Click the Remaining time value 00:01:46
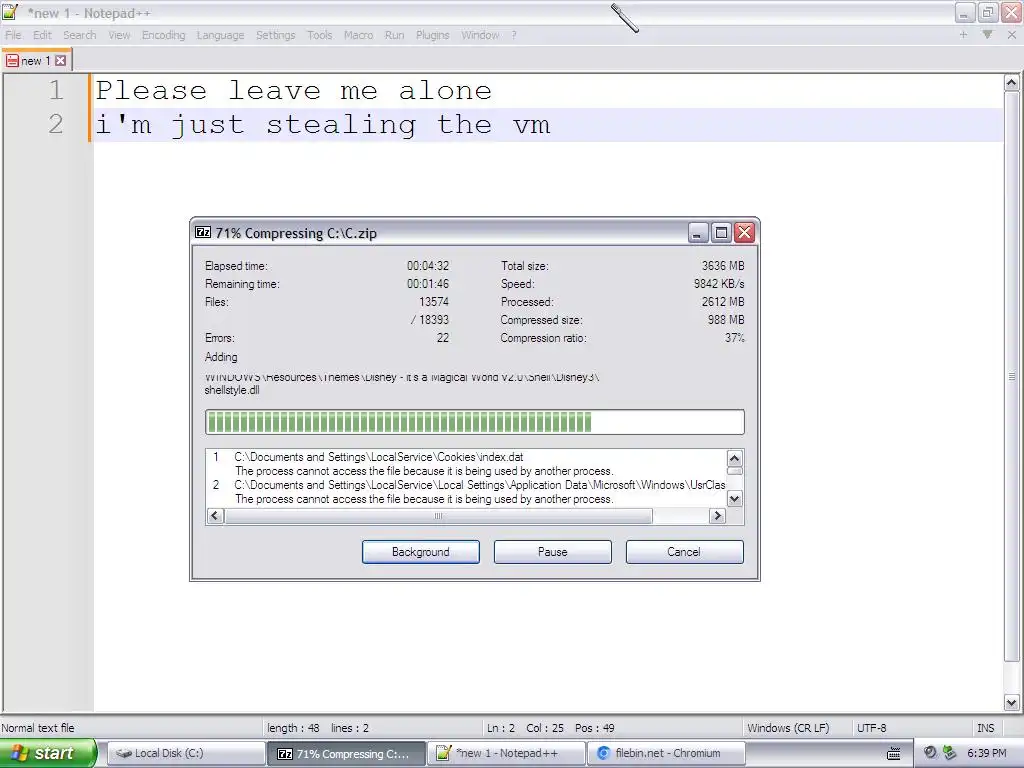 tap(428, 284)
